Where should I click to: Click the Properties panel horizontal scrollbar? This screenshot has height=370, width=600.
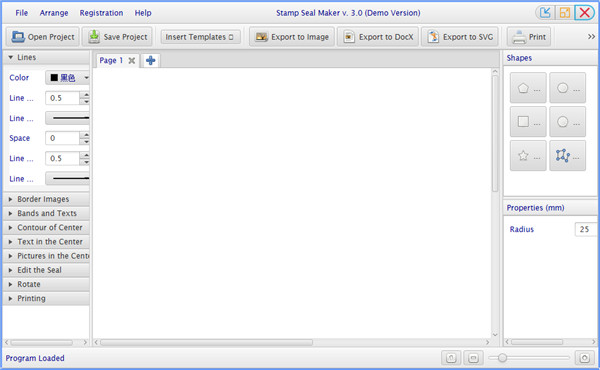pyautogui.click(x=537, y=342)
